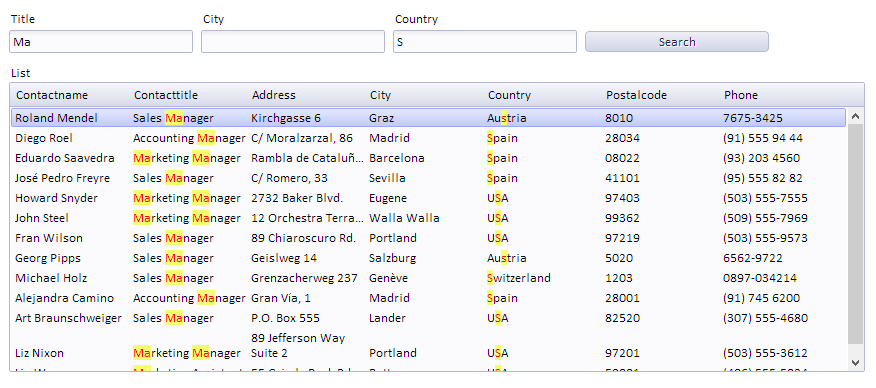This screenshot has height=388, width=876.
Task: Click phone number (509) 555-7969
Action: pyautogui.click(x=765, y=218)
